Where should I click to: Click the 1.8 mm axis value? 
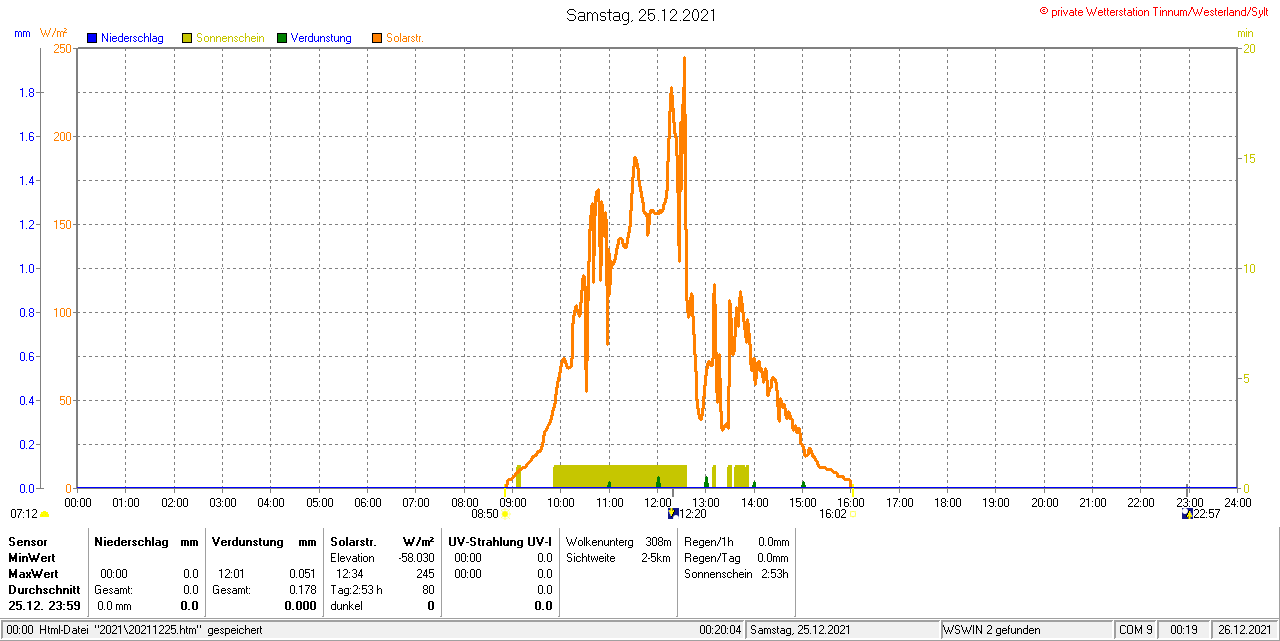click(x=27, y=93)
